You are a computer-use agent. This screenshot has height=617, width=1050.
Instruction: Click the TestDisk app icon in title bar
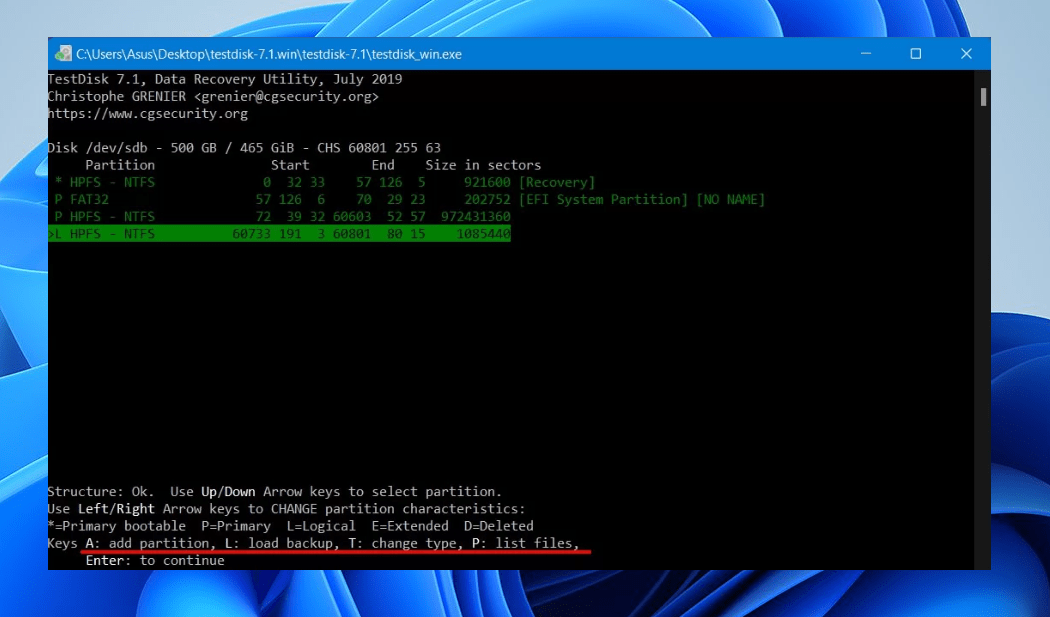(x=64, y=54)
